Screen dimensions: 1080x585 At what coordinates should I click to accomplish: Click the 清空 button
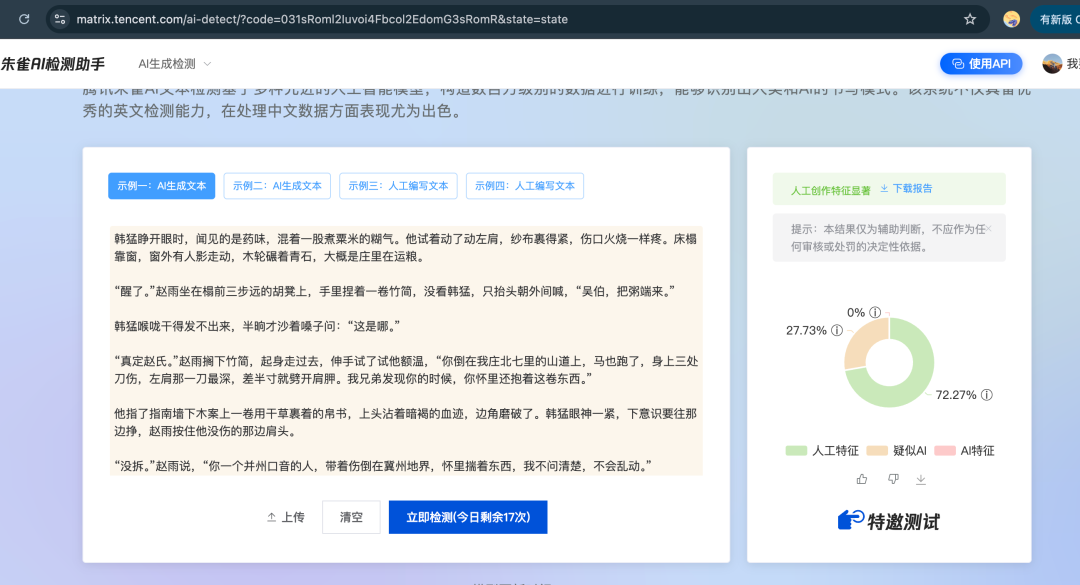point(351,517)
